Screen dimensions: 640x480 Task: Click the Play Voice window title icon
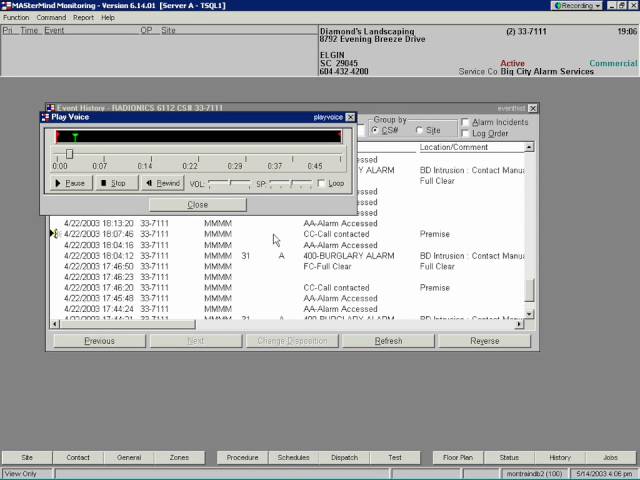click(45, 117)
